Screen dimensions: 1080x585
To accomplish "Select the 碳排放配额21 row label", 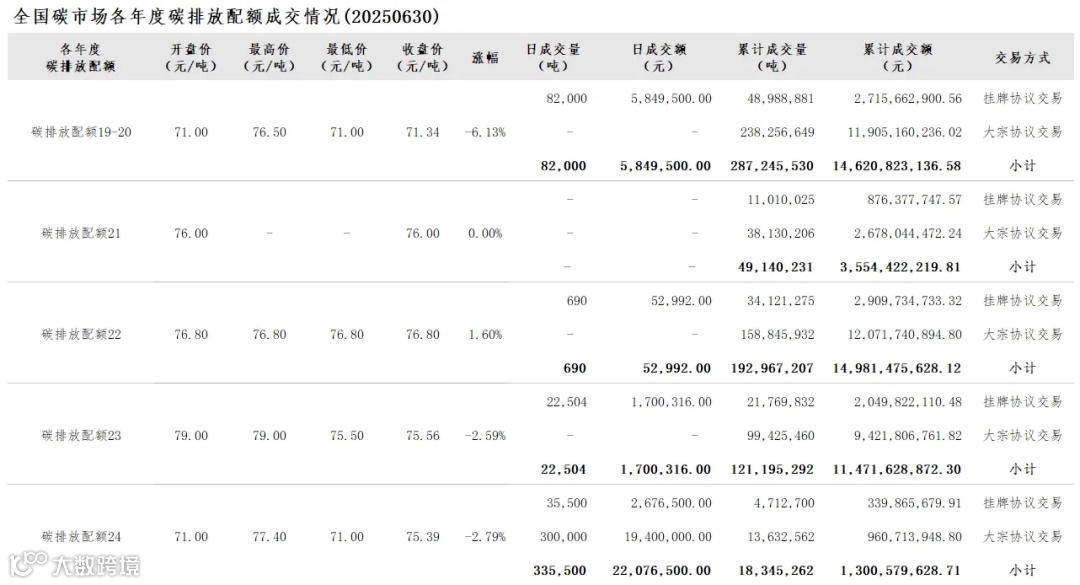I will (x=81, y=233).
